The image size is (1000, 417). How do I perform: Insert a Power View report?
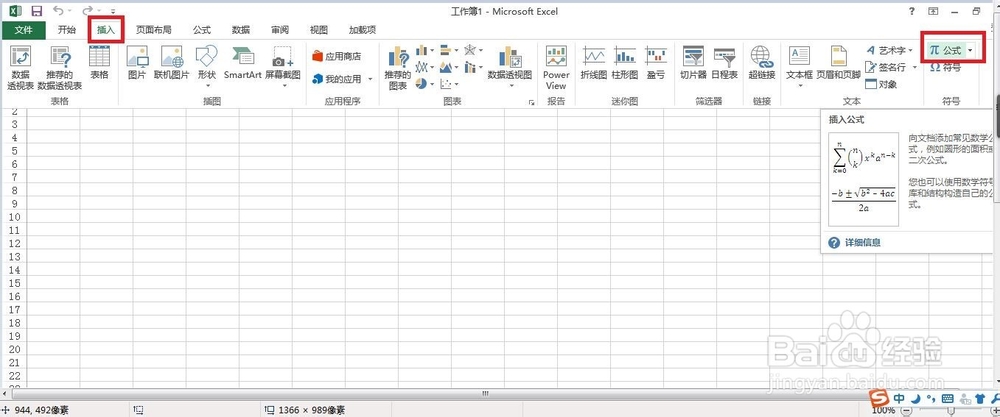click(555, 68)
